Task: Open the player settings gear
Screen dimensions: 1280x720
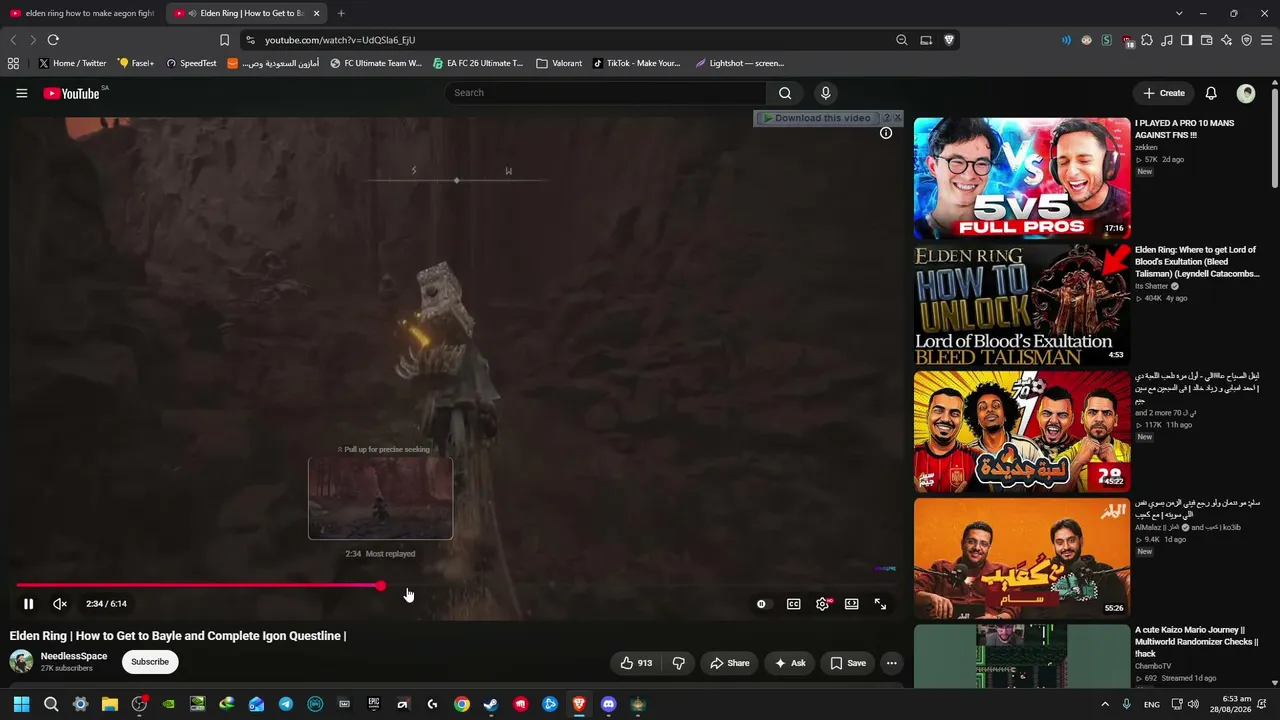Action: point(823,604)
